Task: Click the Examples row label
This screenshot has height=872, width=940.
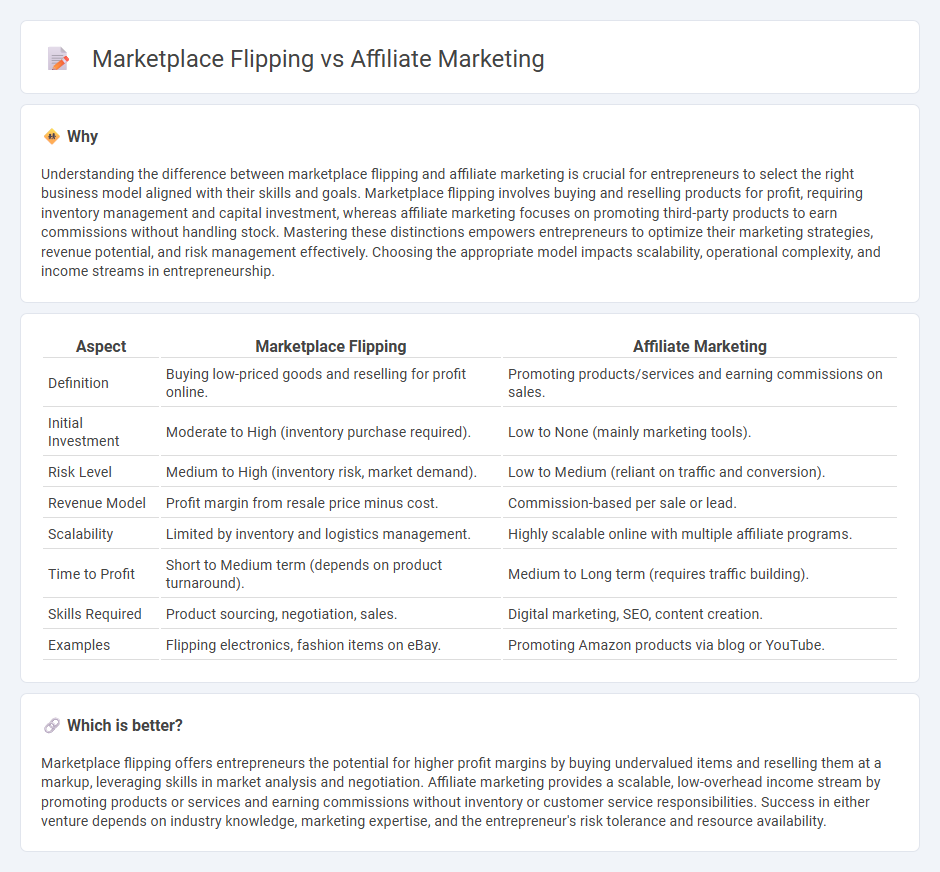Action: coord(79,645)
